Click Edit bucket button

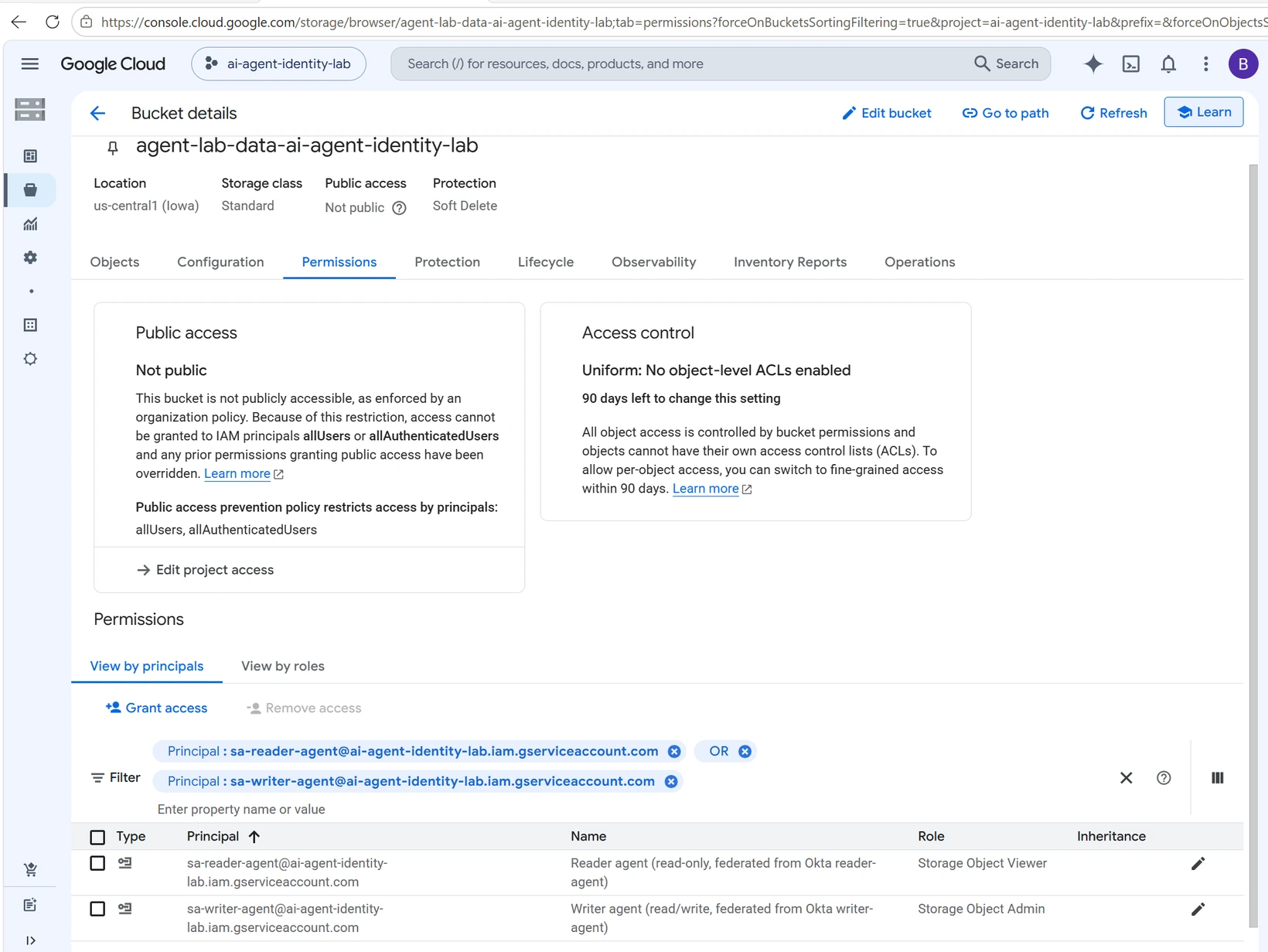pyautogui.click(x=886, y=114)
